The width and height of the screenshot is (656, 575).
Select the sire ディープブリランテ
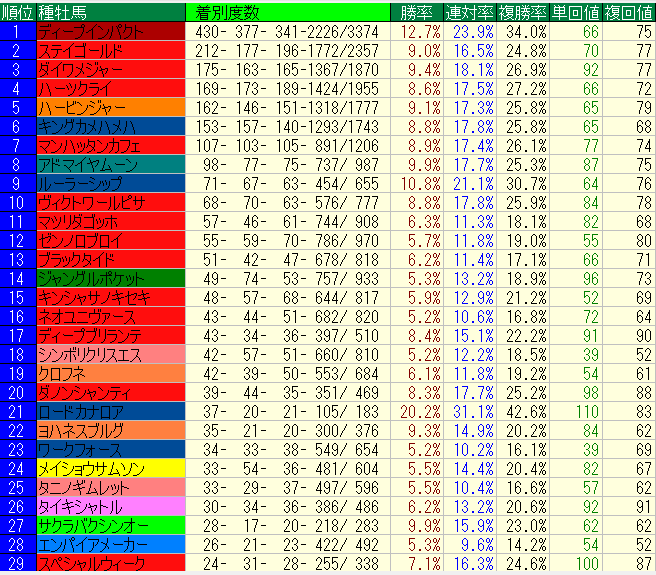pyautogui.click(x=111, y=336)
